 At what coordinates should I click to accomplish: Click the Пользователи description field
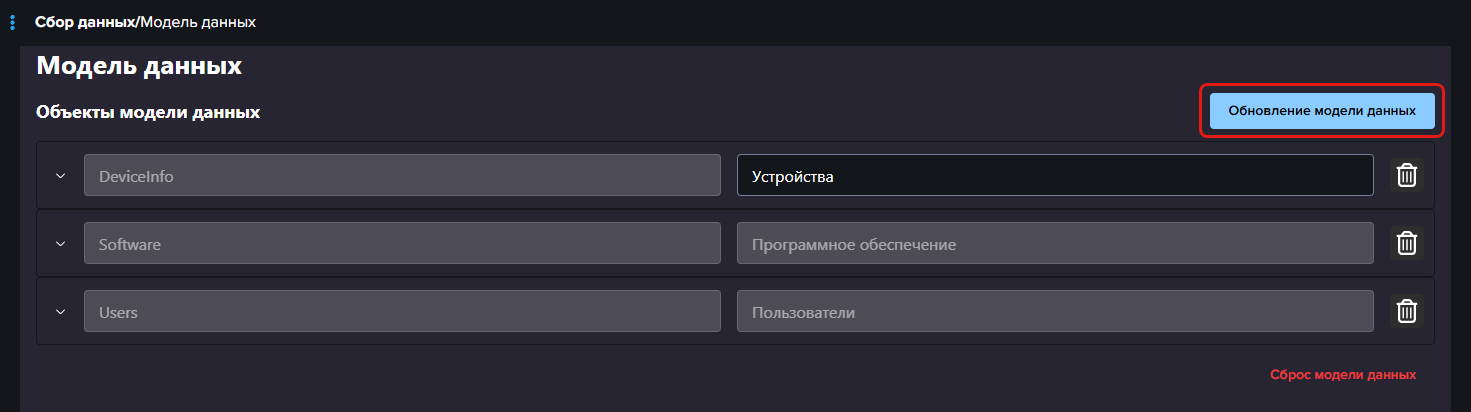1054,311
